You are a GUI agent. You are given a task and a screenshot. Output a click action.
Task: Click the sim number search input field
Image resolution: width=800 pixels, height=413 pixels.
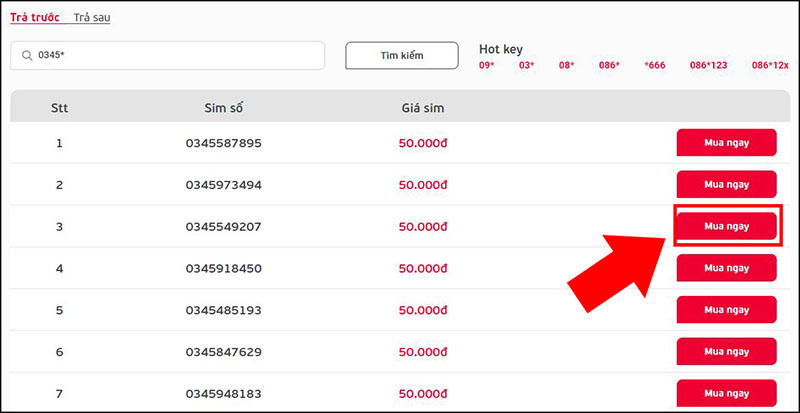[x=175, y=56]
